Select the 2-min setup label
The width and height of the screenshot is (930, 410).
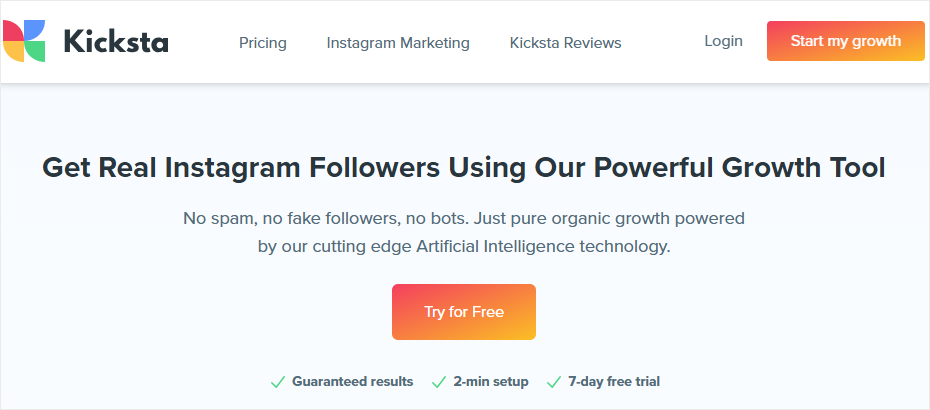point(491,382)
